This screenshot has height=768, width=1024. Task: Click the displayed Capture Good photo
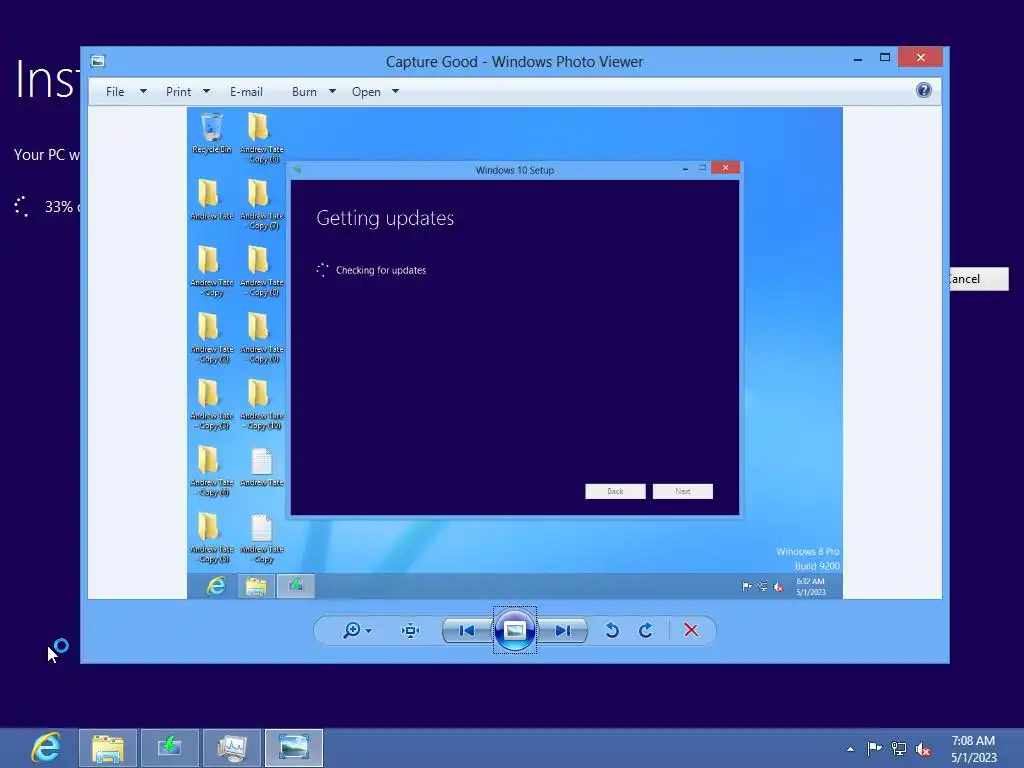coord(515,353)
